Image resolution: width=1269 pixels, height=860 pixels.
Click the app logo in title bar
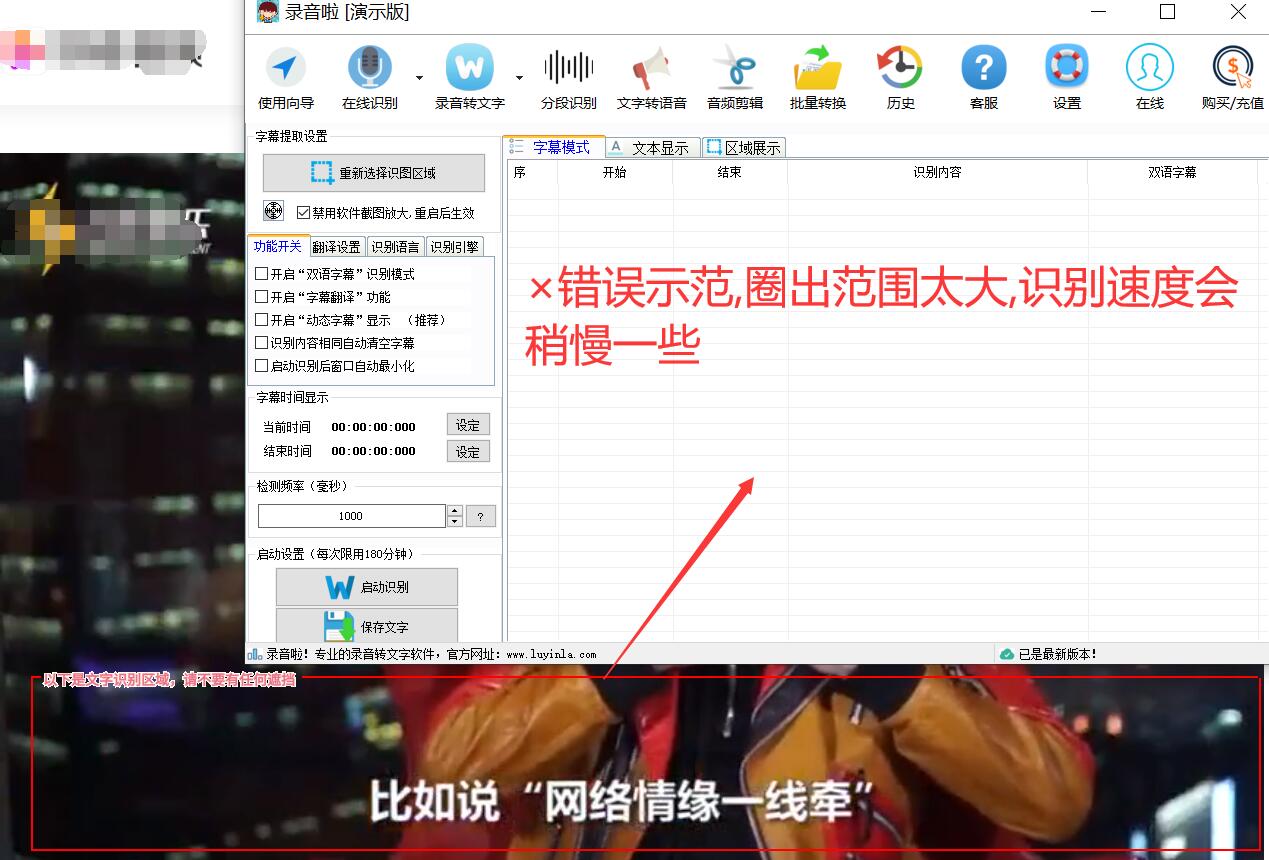(x=267, y=12)
